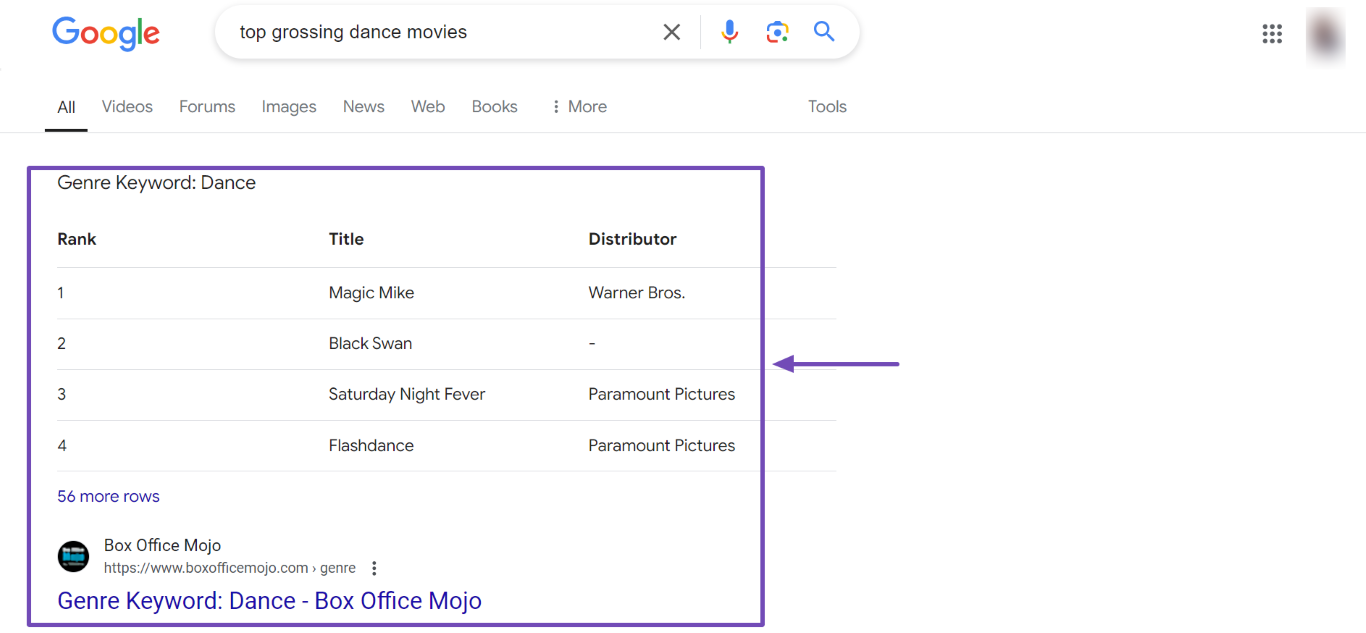This screenshot has width=1366, height=633.
Task: Click the Magic Mike title cell
Action: (x=371, y=293)
